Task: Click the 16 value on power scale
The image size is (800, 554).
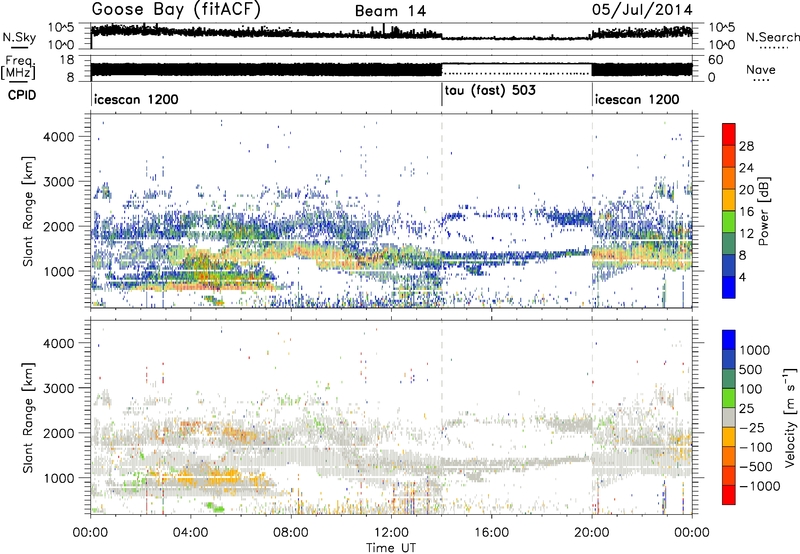Action: click(x=746, y=212)
